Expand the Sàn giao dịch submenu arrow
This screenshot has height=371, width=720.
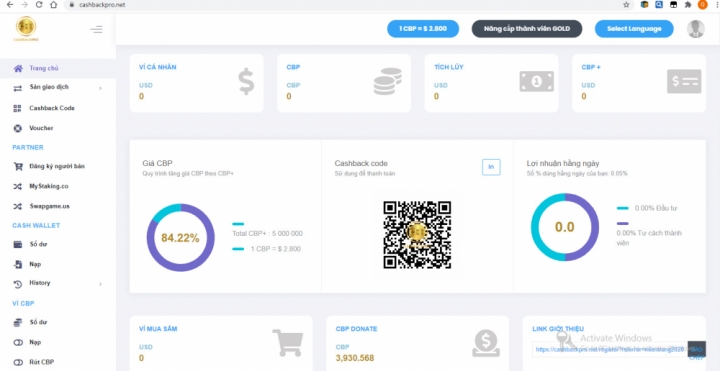(x=100, y=88)
